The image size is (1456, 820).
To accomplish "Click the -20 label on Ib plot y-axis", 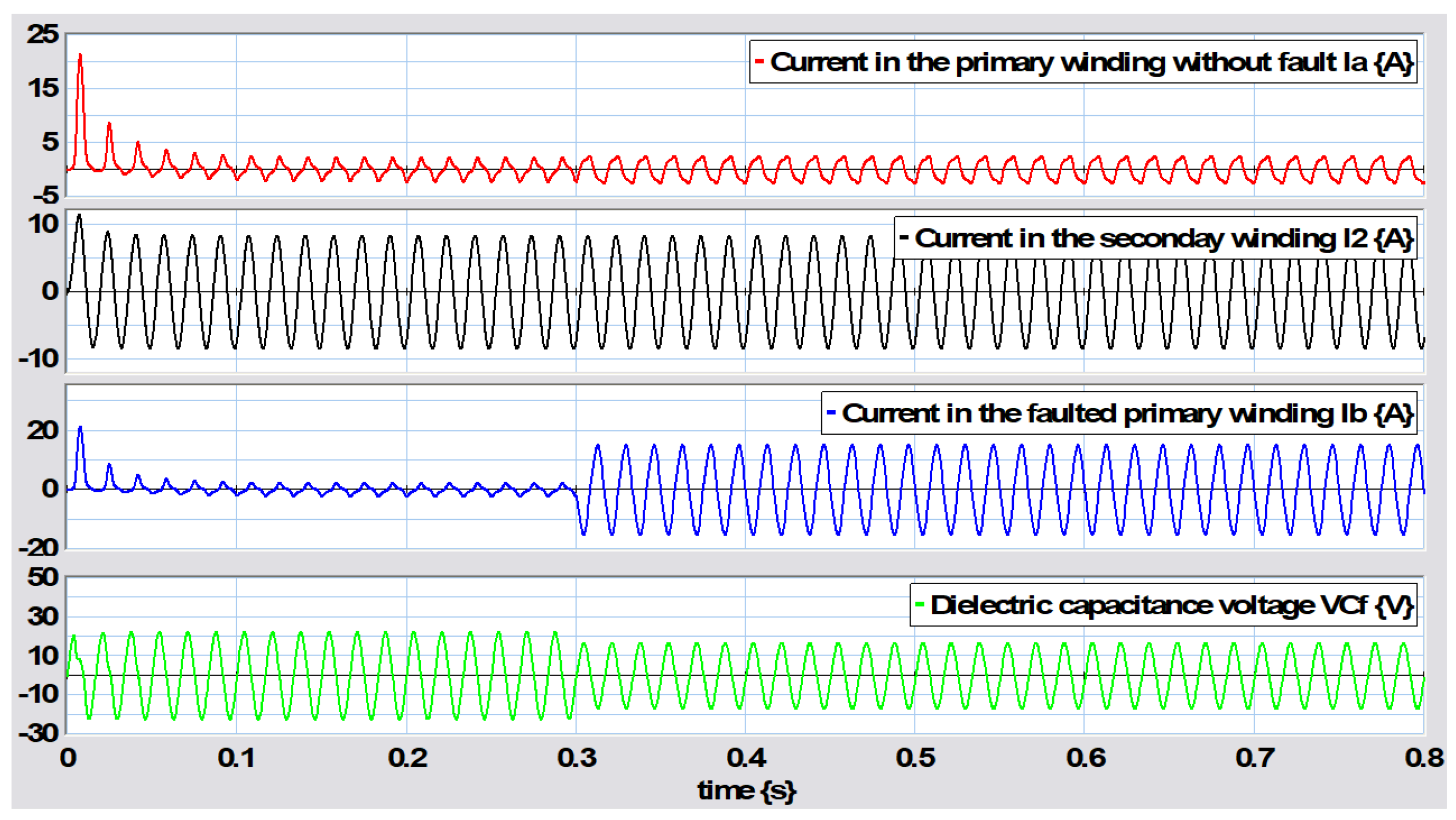I will (x=38, y=547).
